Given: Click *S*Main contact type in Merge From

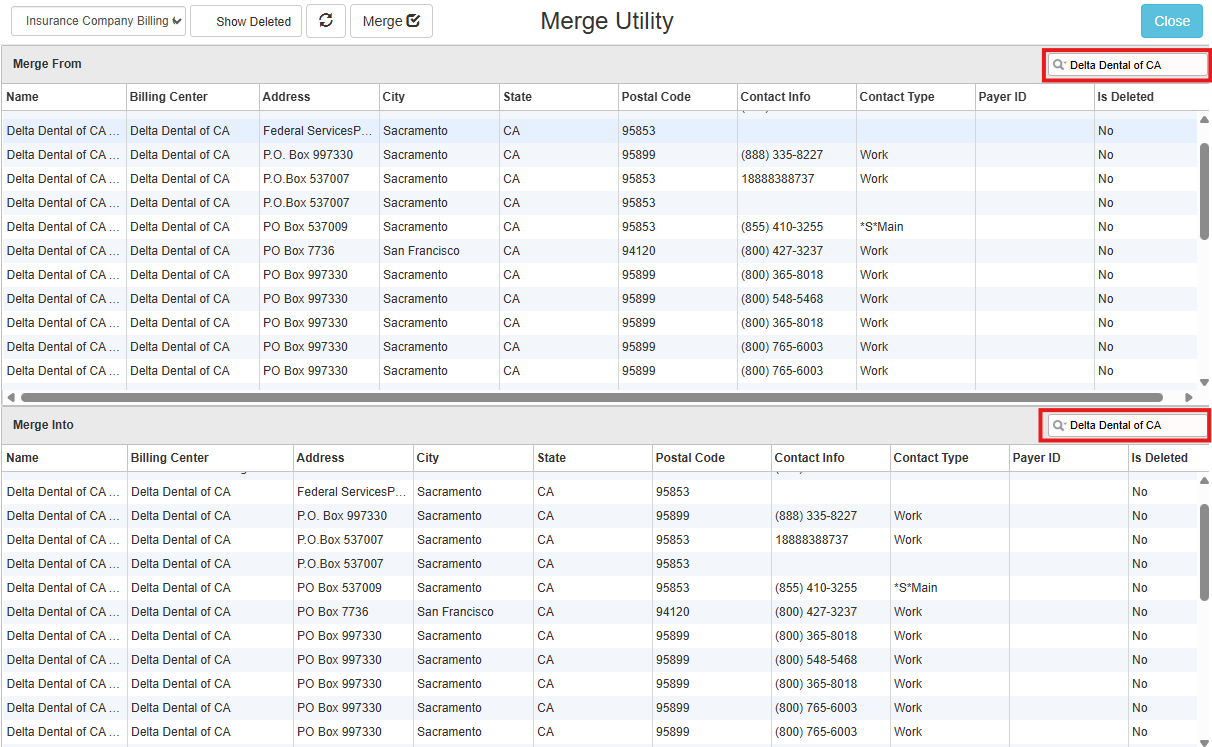Looking at the screenshot, I should [x=881, y=227].
